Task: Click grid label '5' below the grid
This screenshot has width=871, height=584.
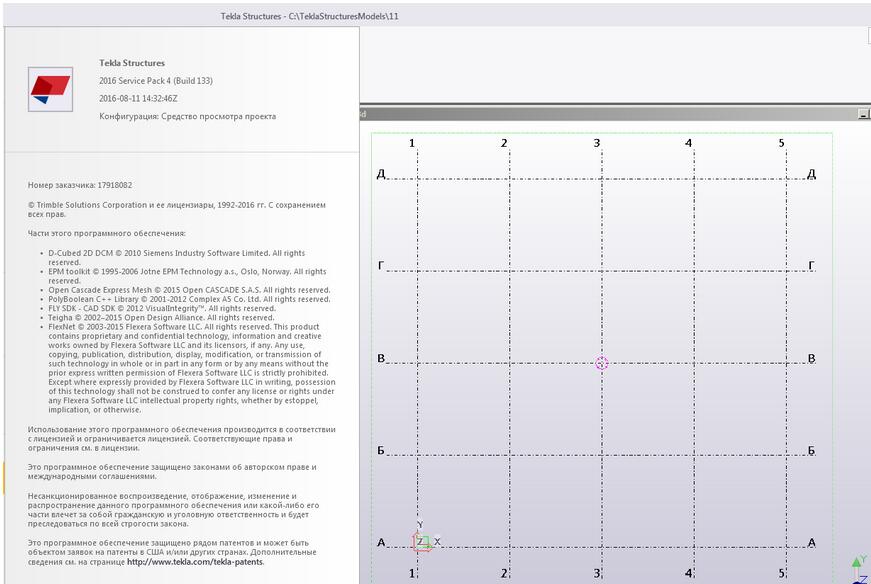Action: click(782, 573)
